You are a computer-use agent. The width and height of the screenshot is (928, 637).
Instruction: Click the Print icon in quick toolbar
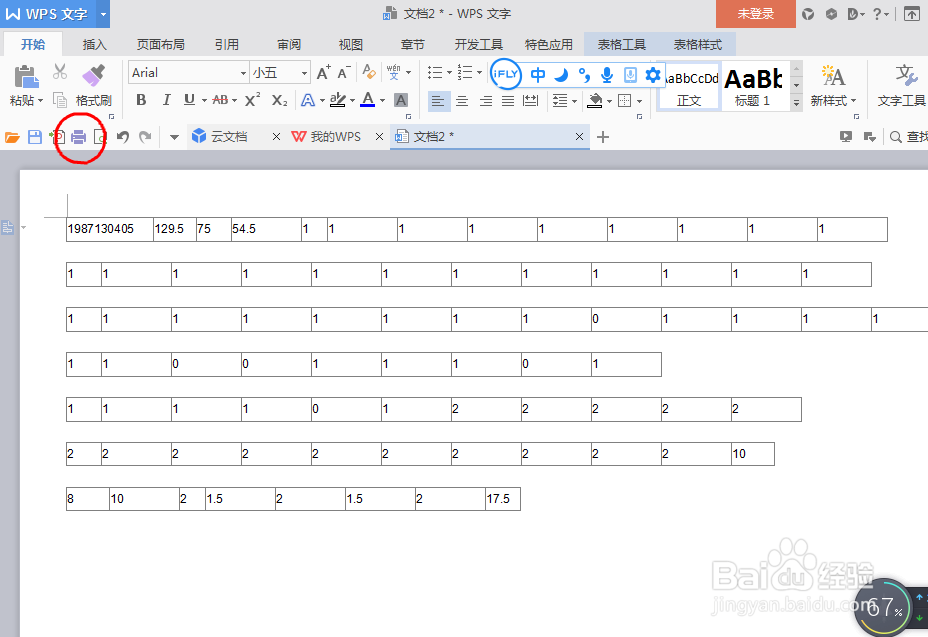[x=79, y=137]
